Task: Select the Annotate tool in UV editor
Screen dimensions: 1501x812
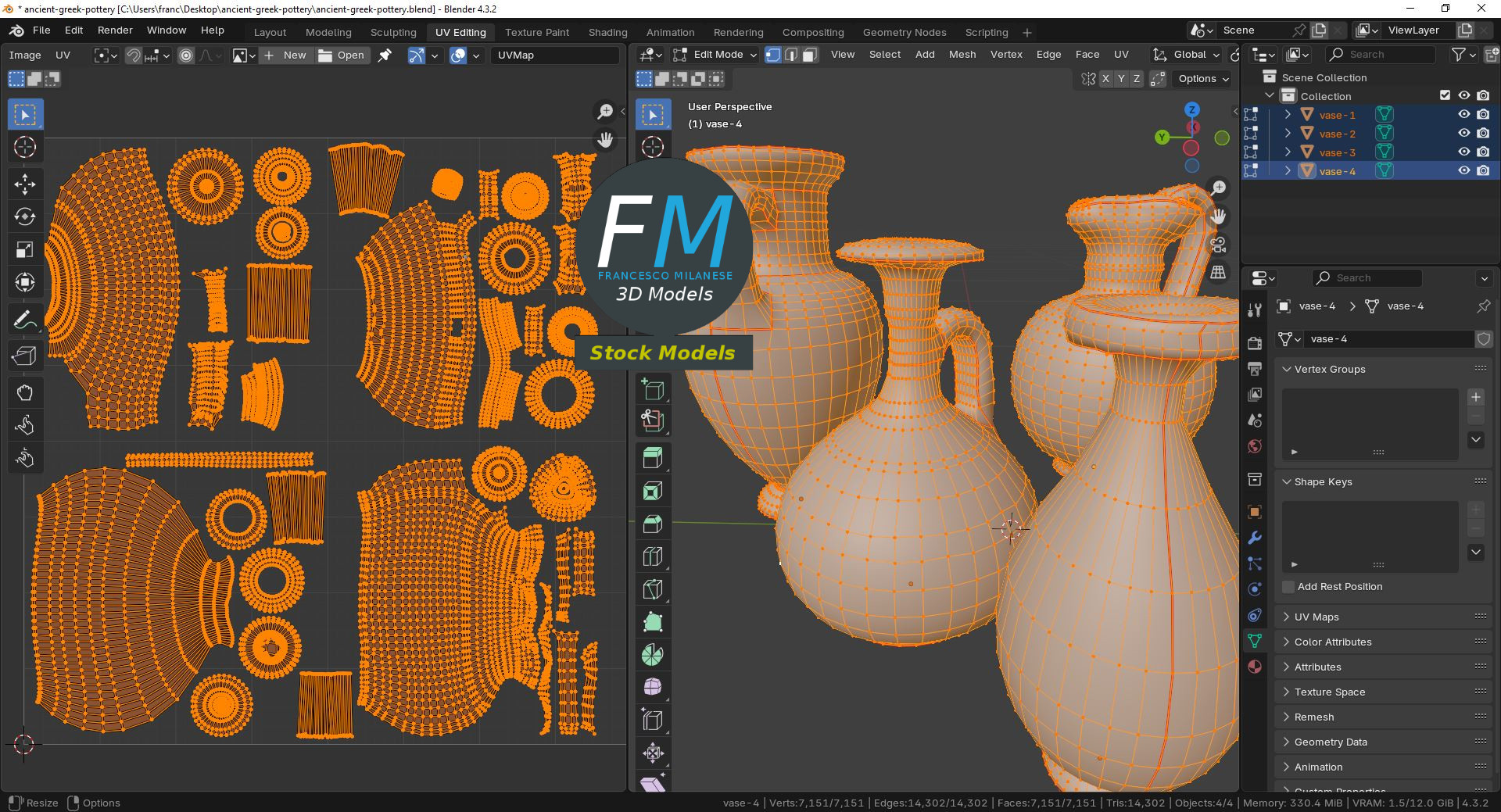Action: pyautogui.click(x=24, y=320)
